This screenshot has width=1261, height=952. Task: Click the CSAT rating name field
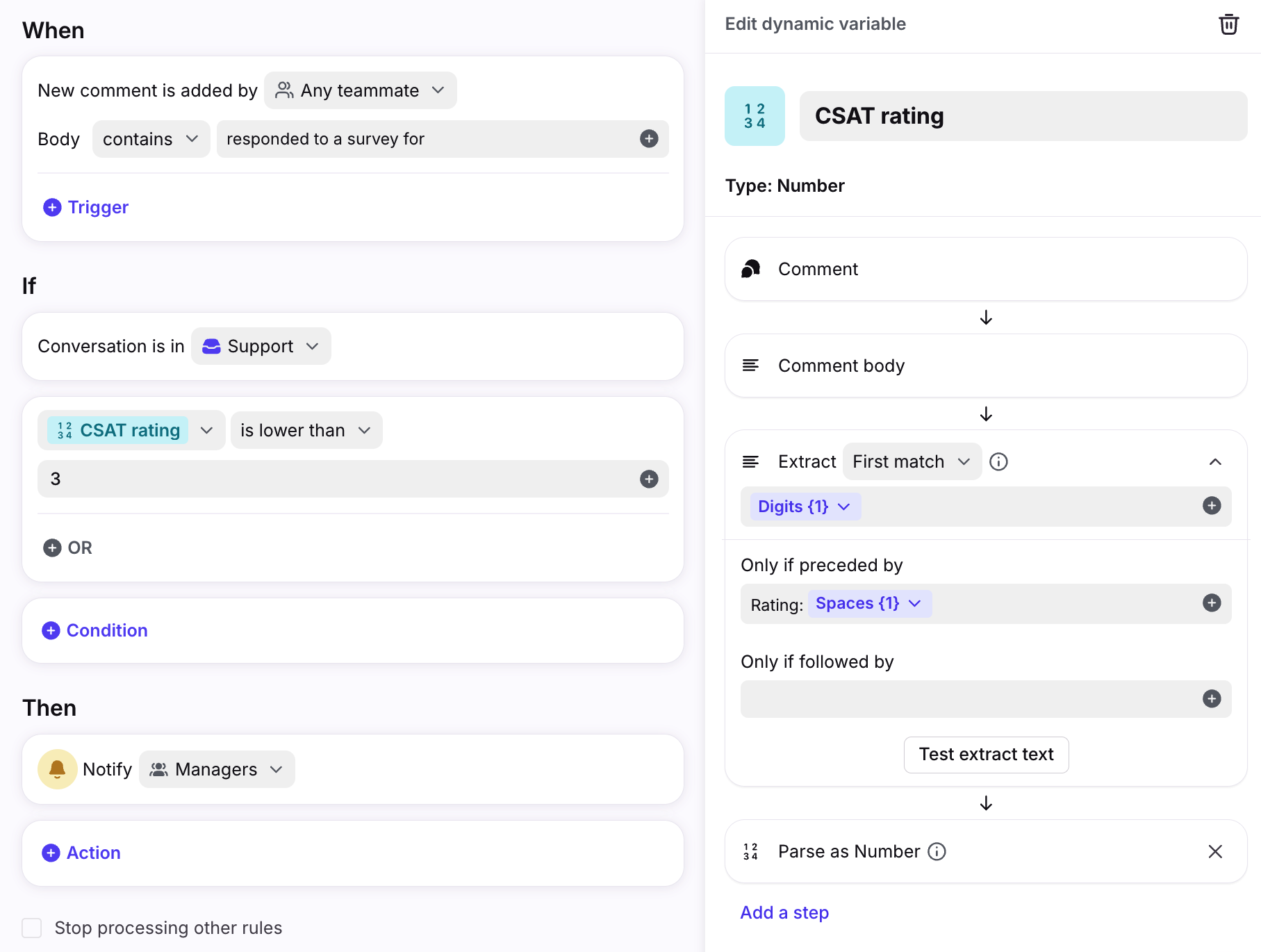point(1023,116)
